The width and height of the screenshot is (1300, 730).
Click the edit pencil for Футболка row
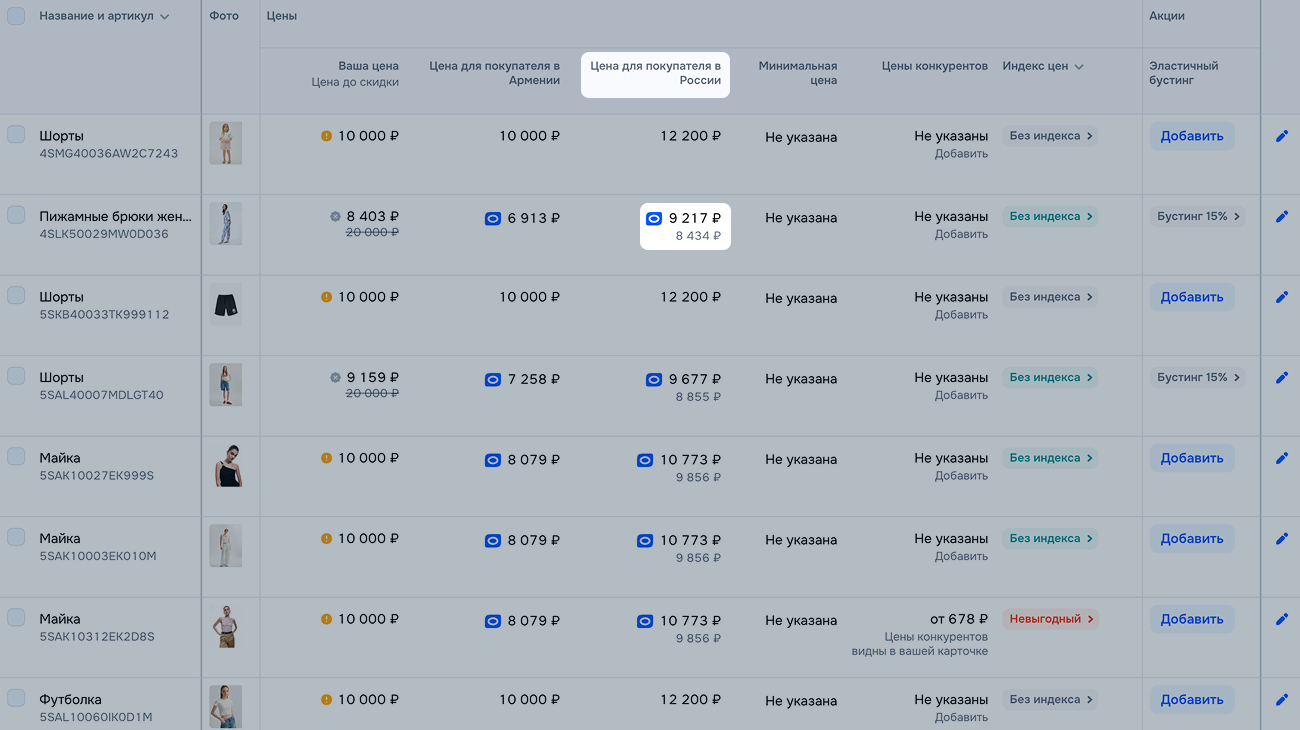tap(1282, 700)
